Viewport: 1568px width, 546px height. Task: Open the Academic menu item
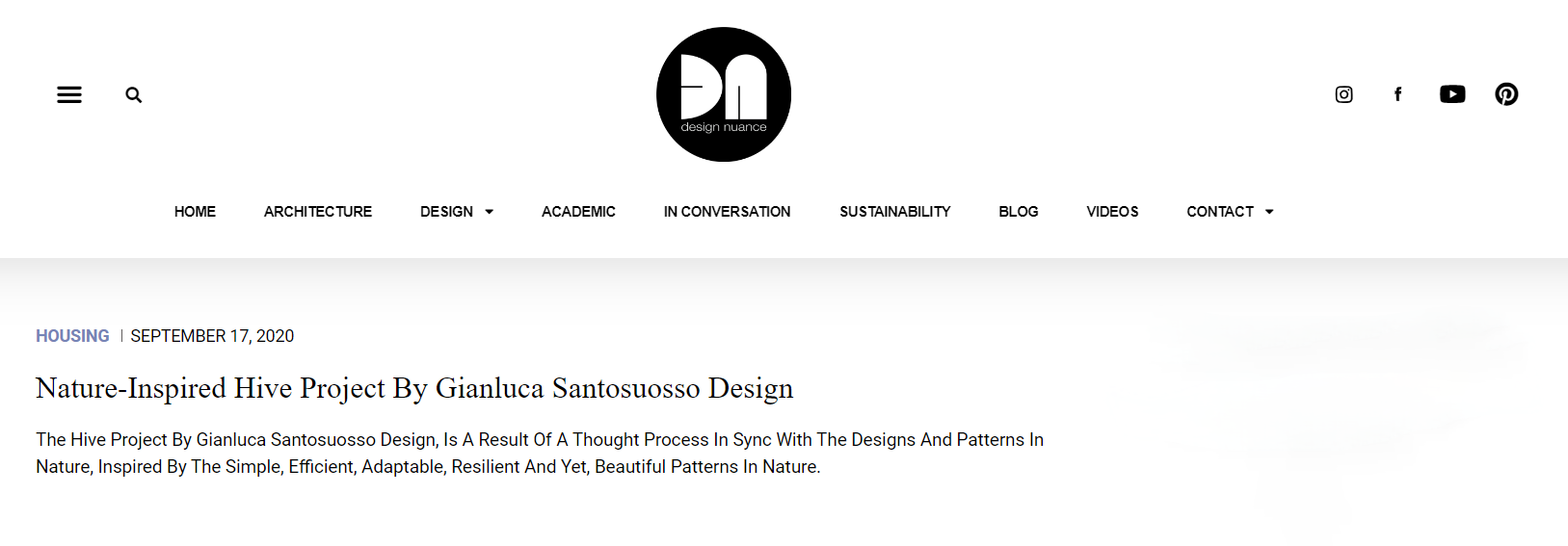[x=578, y=212]
